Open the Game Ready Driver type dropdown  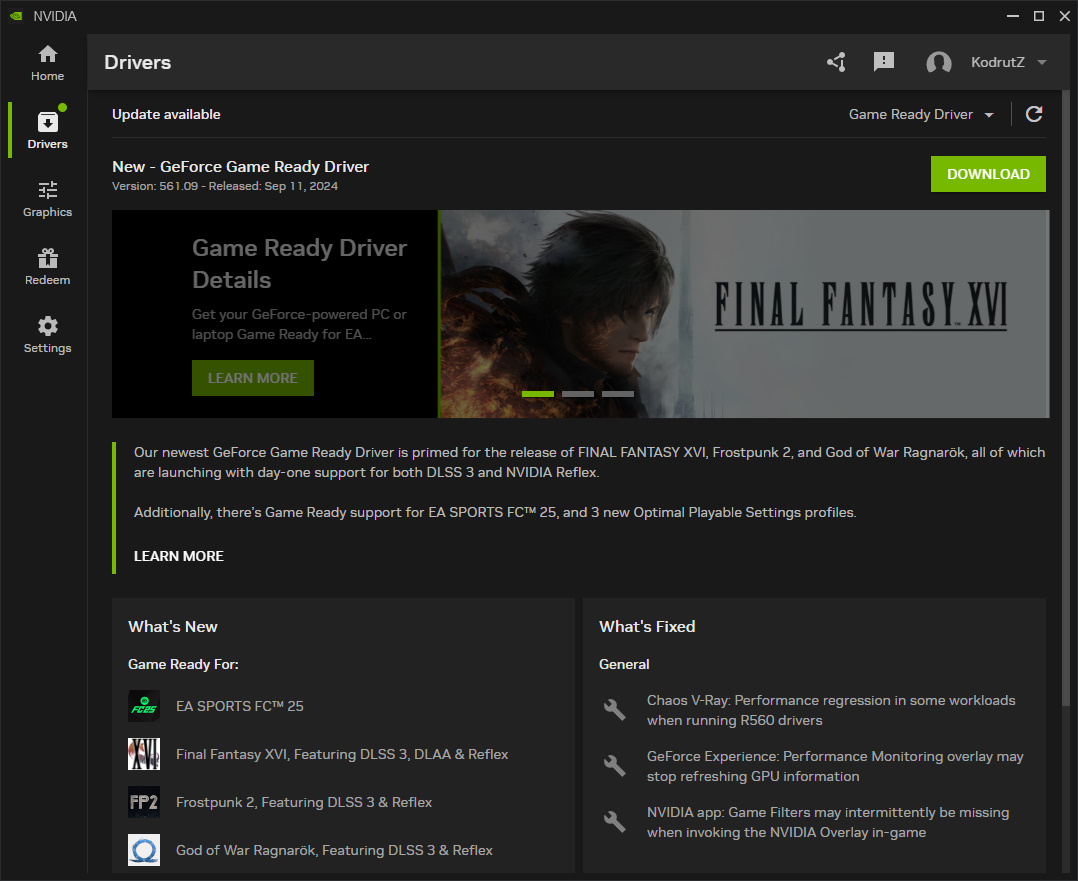(921, 114)
